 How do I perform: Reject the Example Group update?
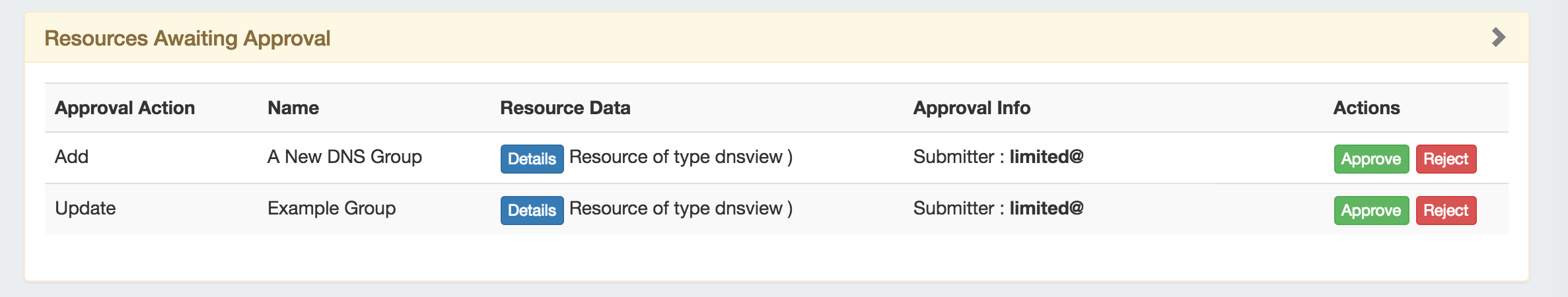click(1445, 211)
